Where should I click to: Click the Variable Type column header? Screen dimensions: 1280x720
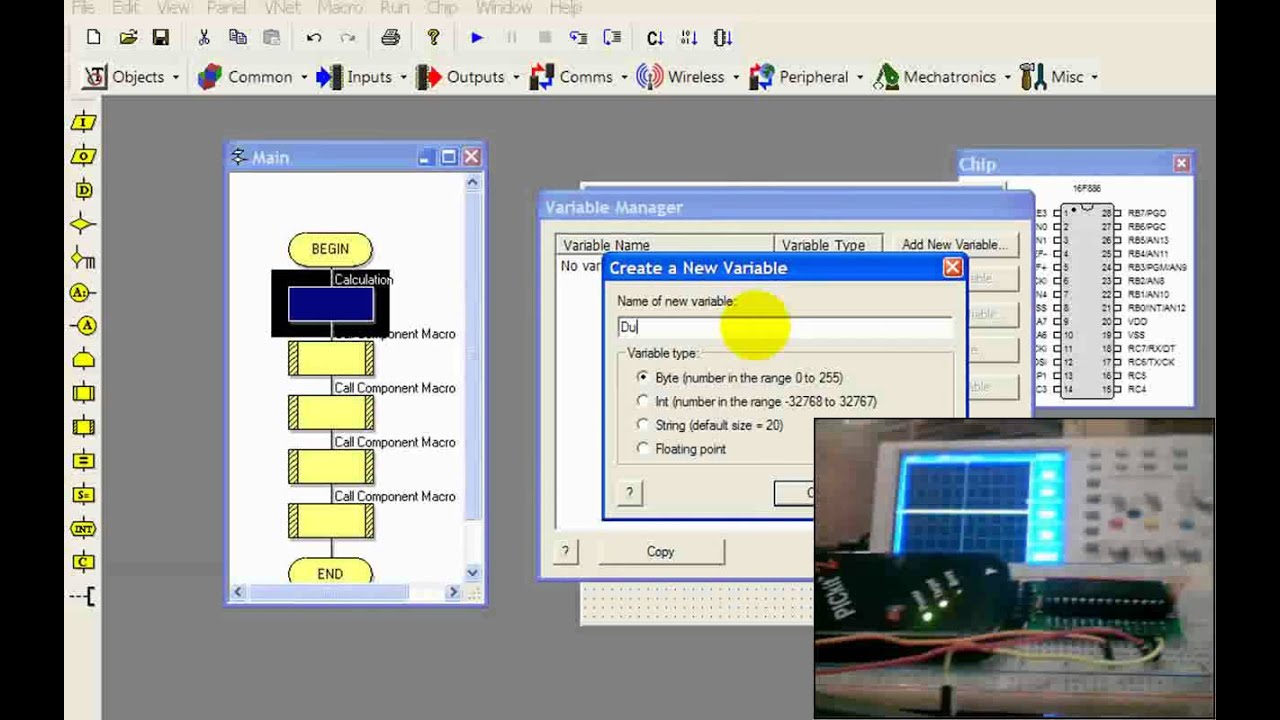[x=826, y=245]
